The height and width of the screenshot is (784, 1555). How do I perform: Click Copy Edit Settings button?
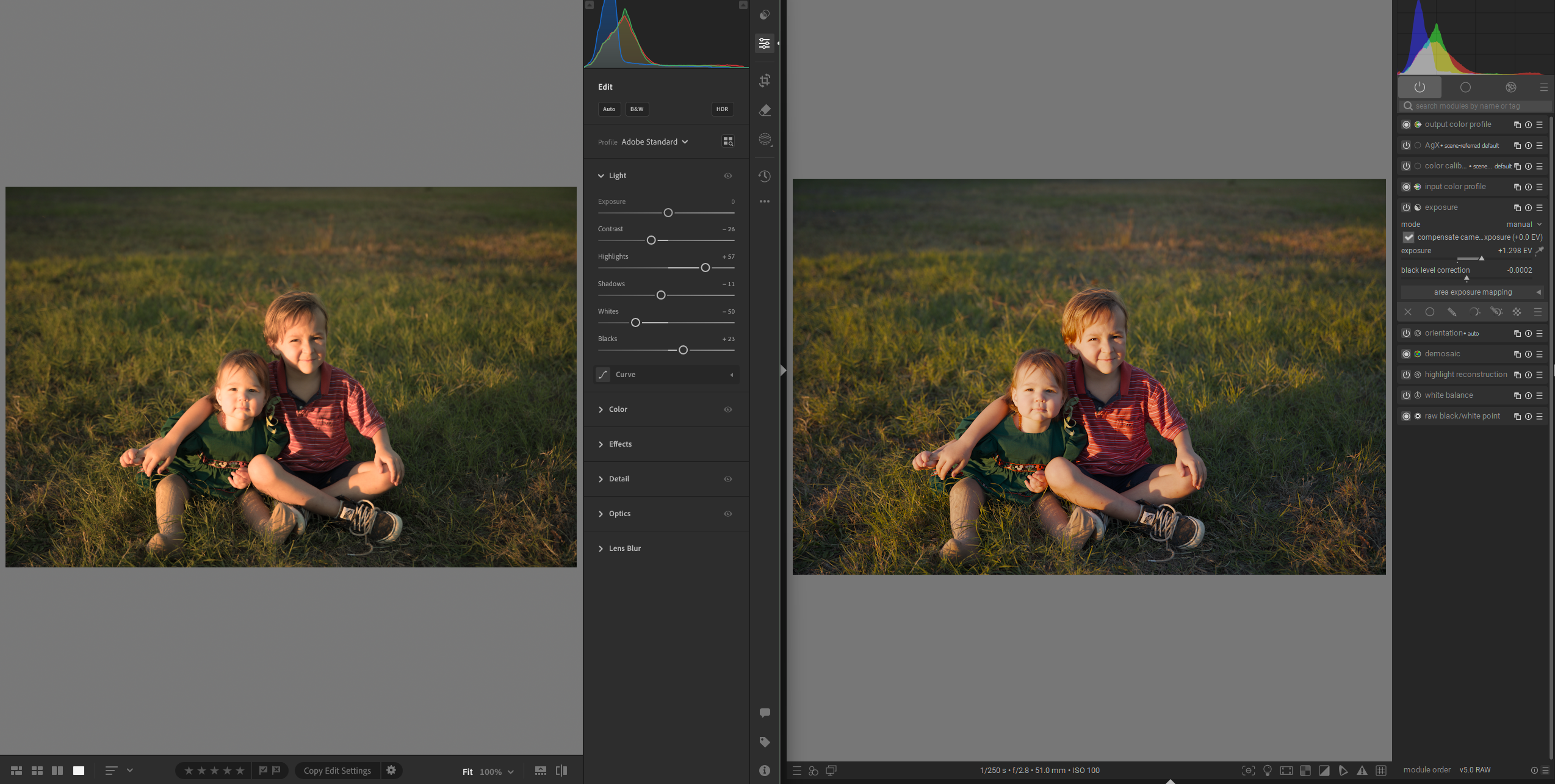(337, 771)
